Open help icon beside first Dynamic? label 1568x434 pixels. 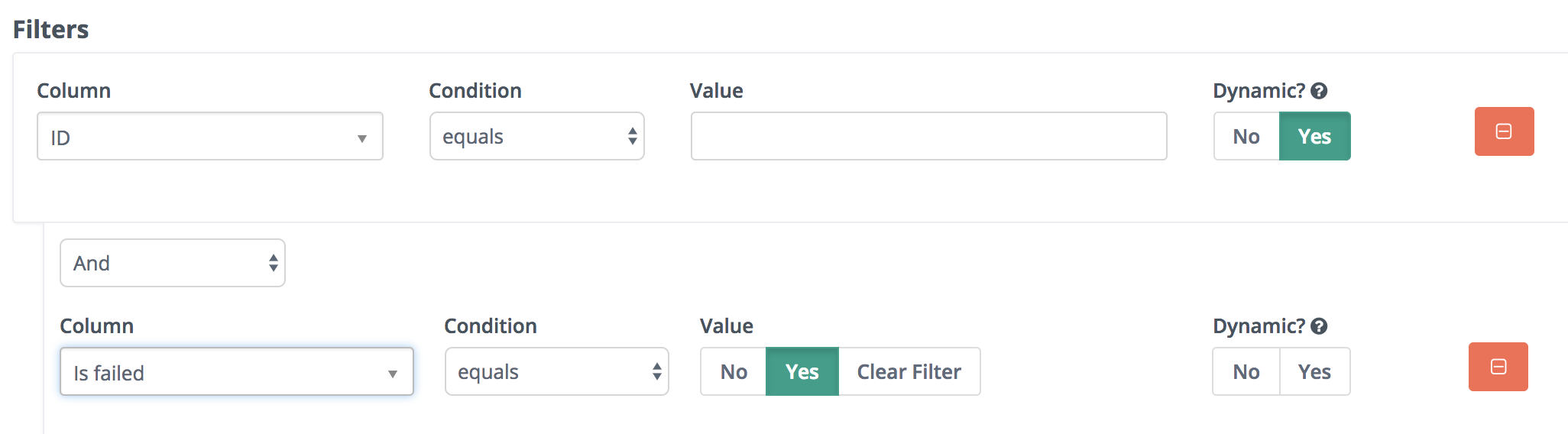pos(1319,91)
